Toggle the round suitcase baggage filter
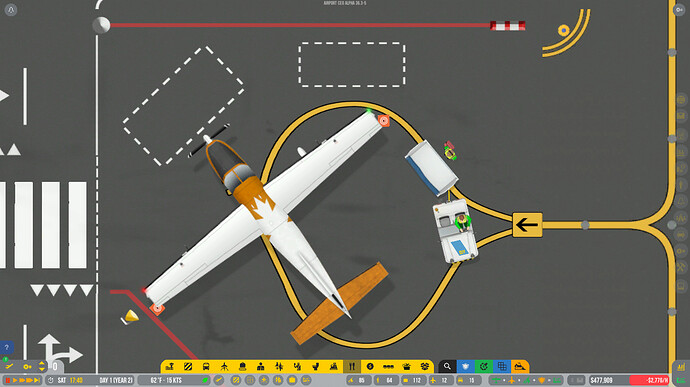 [292, 380]
